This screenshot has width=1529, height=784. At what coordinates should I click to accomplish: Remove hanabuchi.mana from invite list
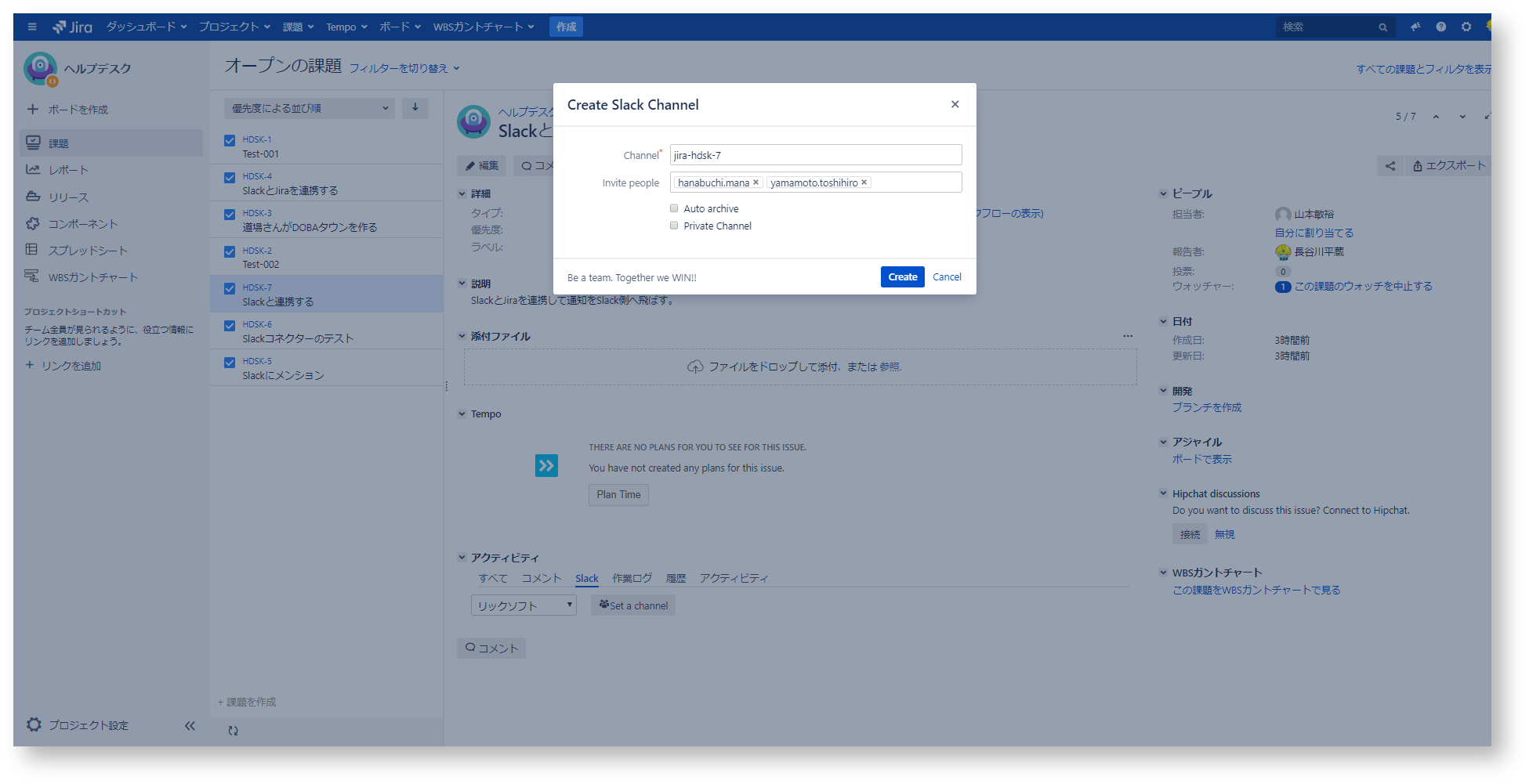click(x=756, y=182)
